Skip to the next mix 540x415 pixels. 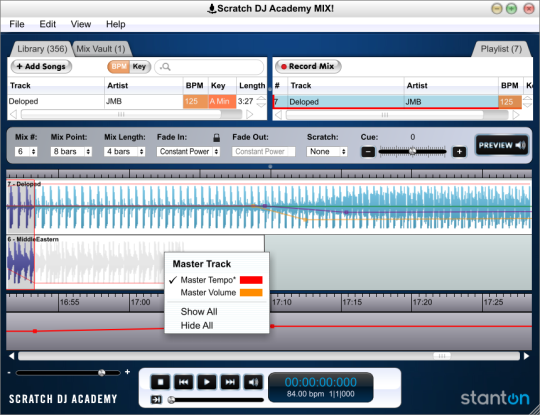click(x=230, y=382)
